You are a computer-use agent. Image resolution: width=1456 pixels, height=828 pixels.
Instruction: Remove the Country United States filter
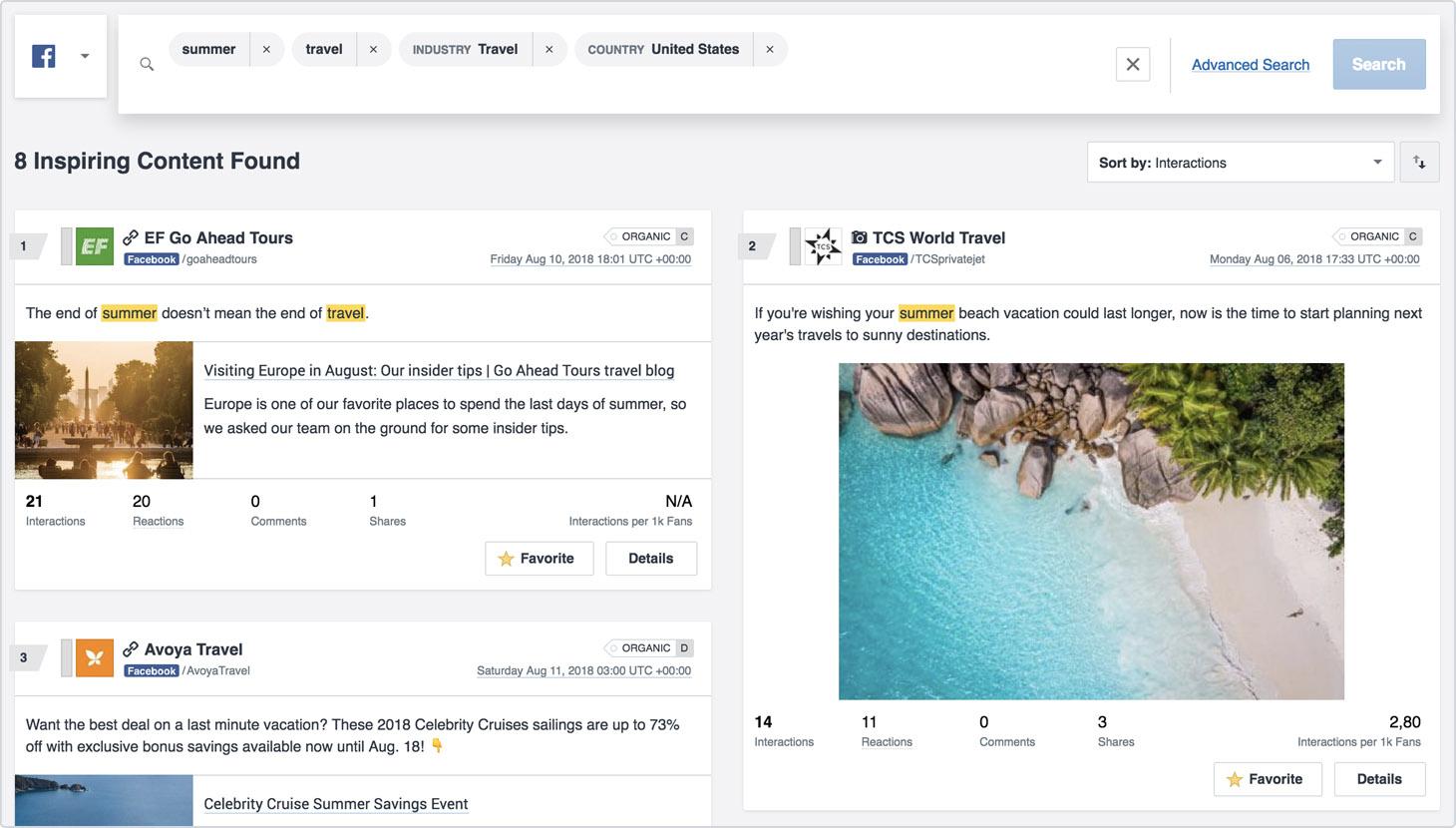coord(769,49)
